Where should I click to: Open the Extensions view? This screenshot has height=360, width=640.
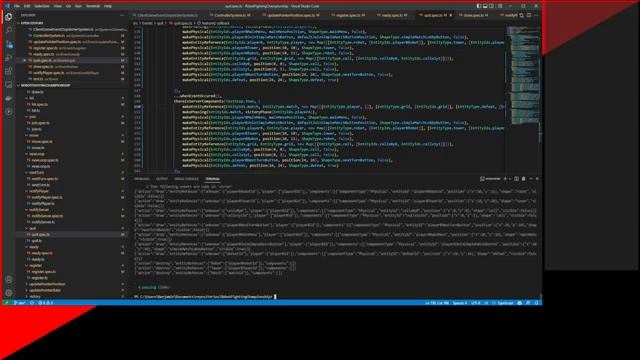pyautogui.click(x=9, y=71)
